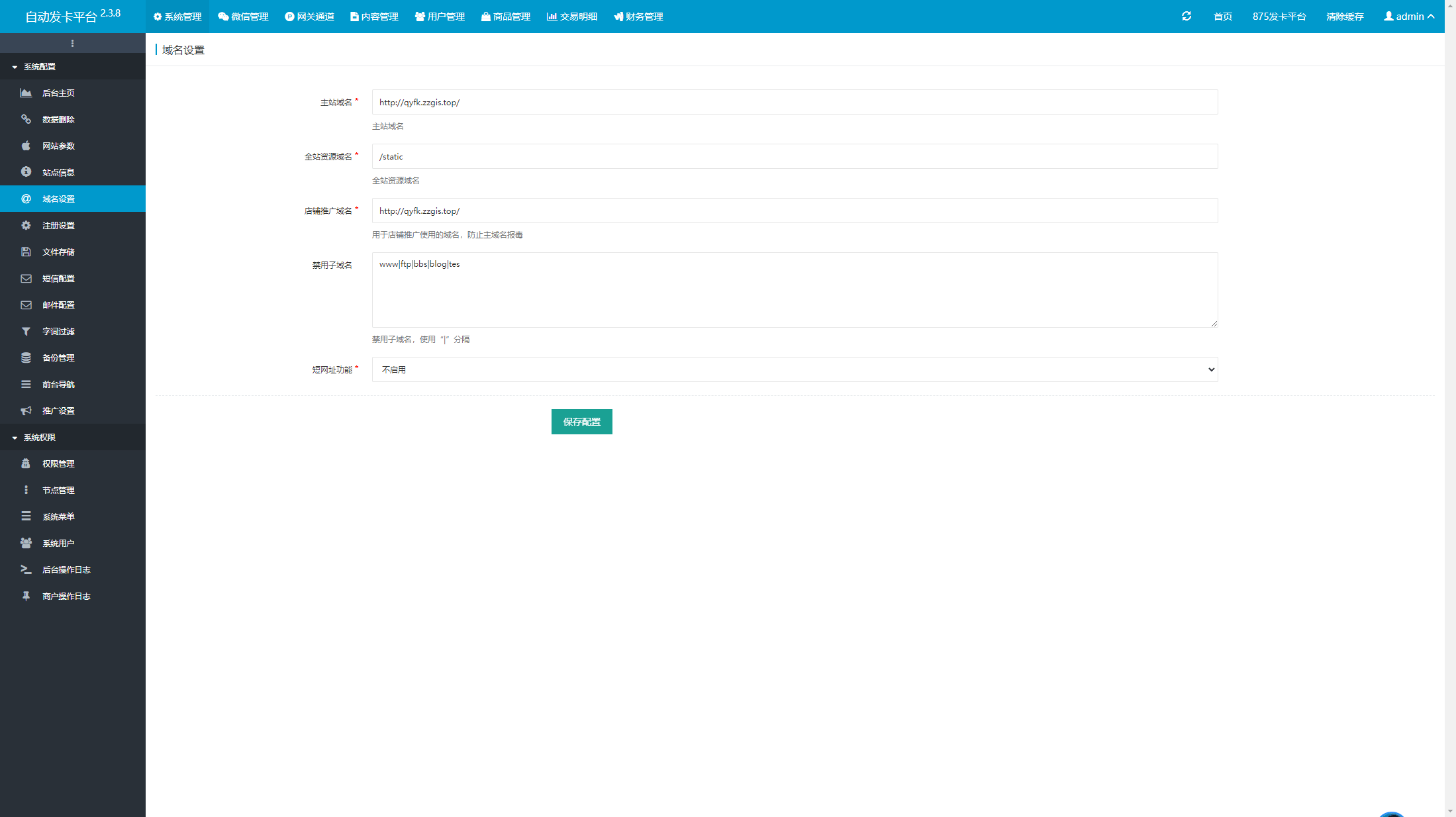Click the 文件存储 floppy disk icon
Screen dimensions: 1456x817
[x=26, y=252]
